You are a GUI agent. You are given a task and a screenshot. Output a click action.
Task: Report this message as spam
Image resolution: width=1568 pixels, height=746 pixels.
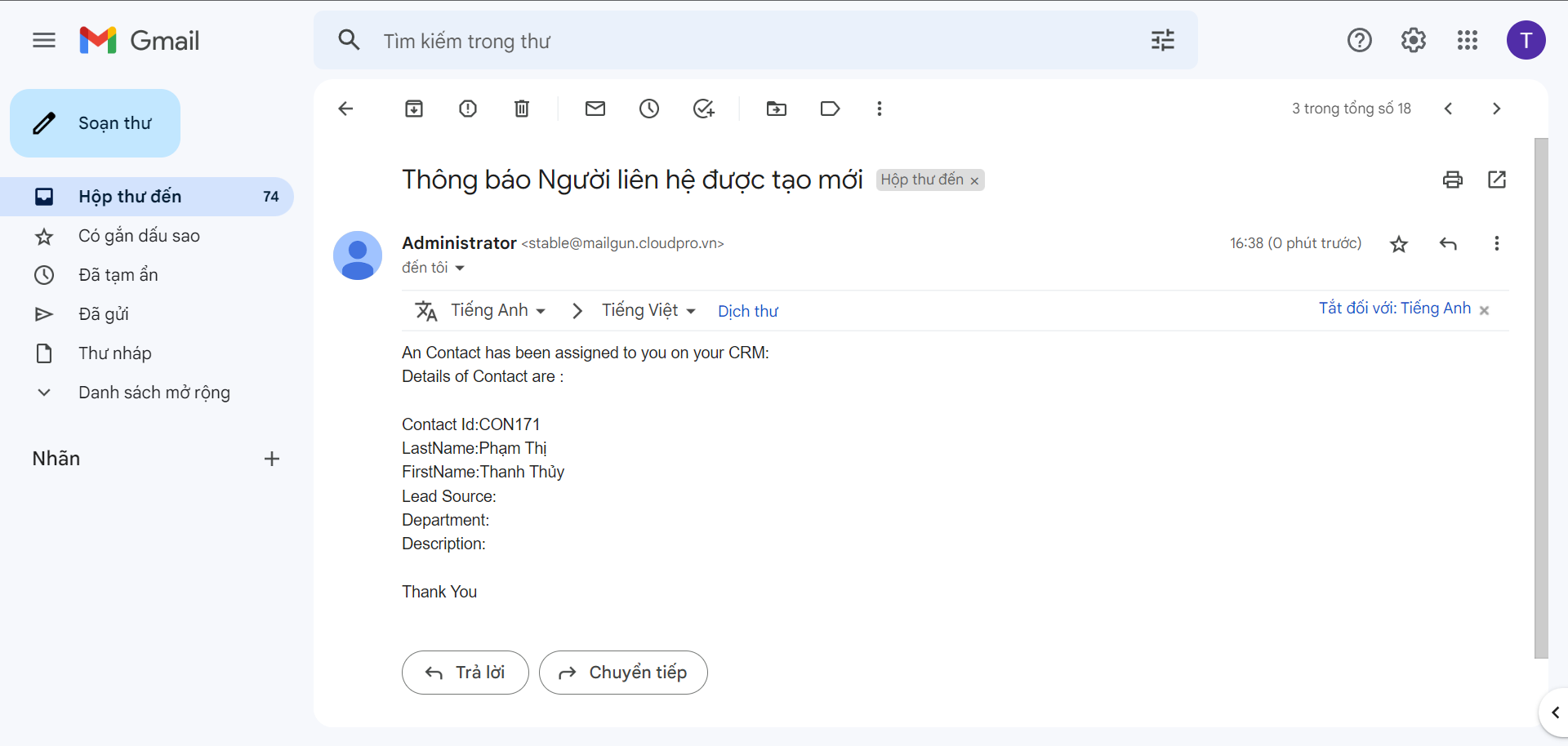(467, 109)
